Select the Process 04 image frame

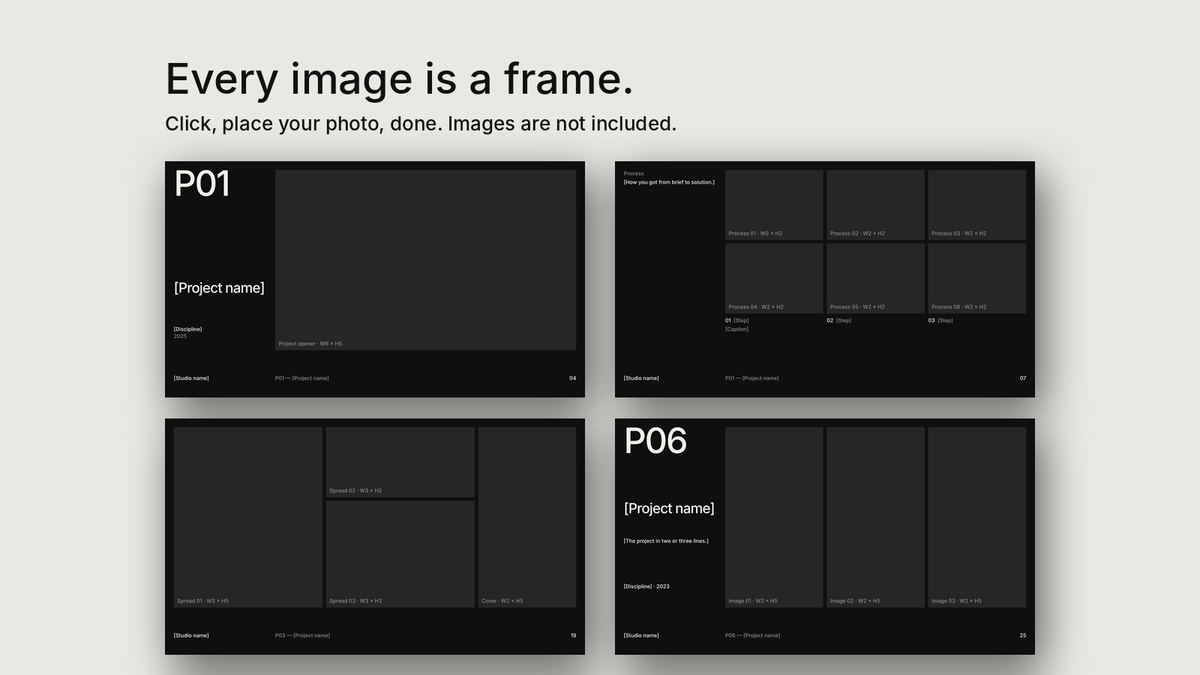pyautogui.click(x=774, y=279)
